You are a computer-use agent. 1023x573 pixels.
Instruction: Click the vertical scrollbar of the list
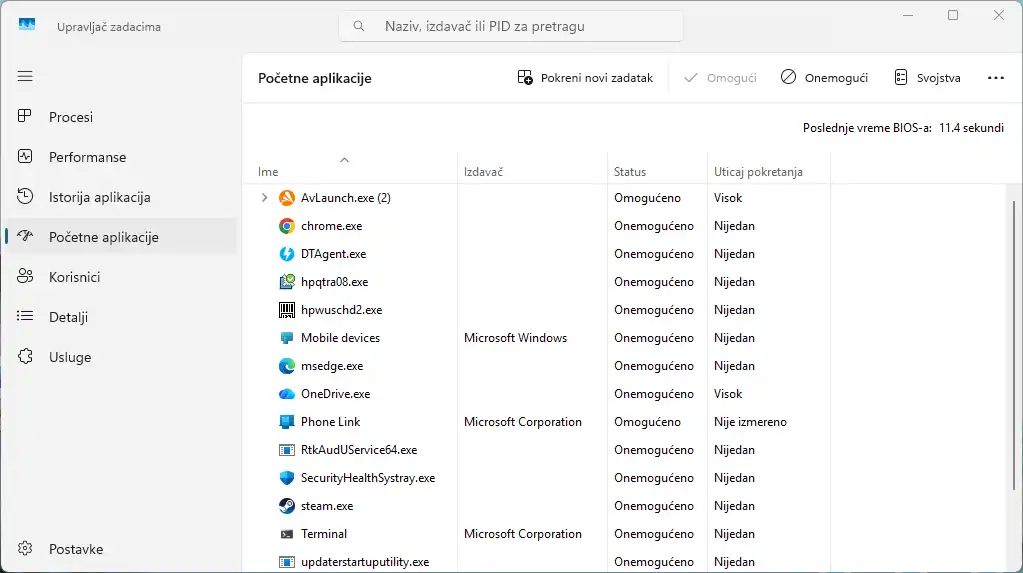tap(1013, 346)
